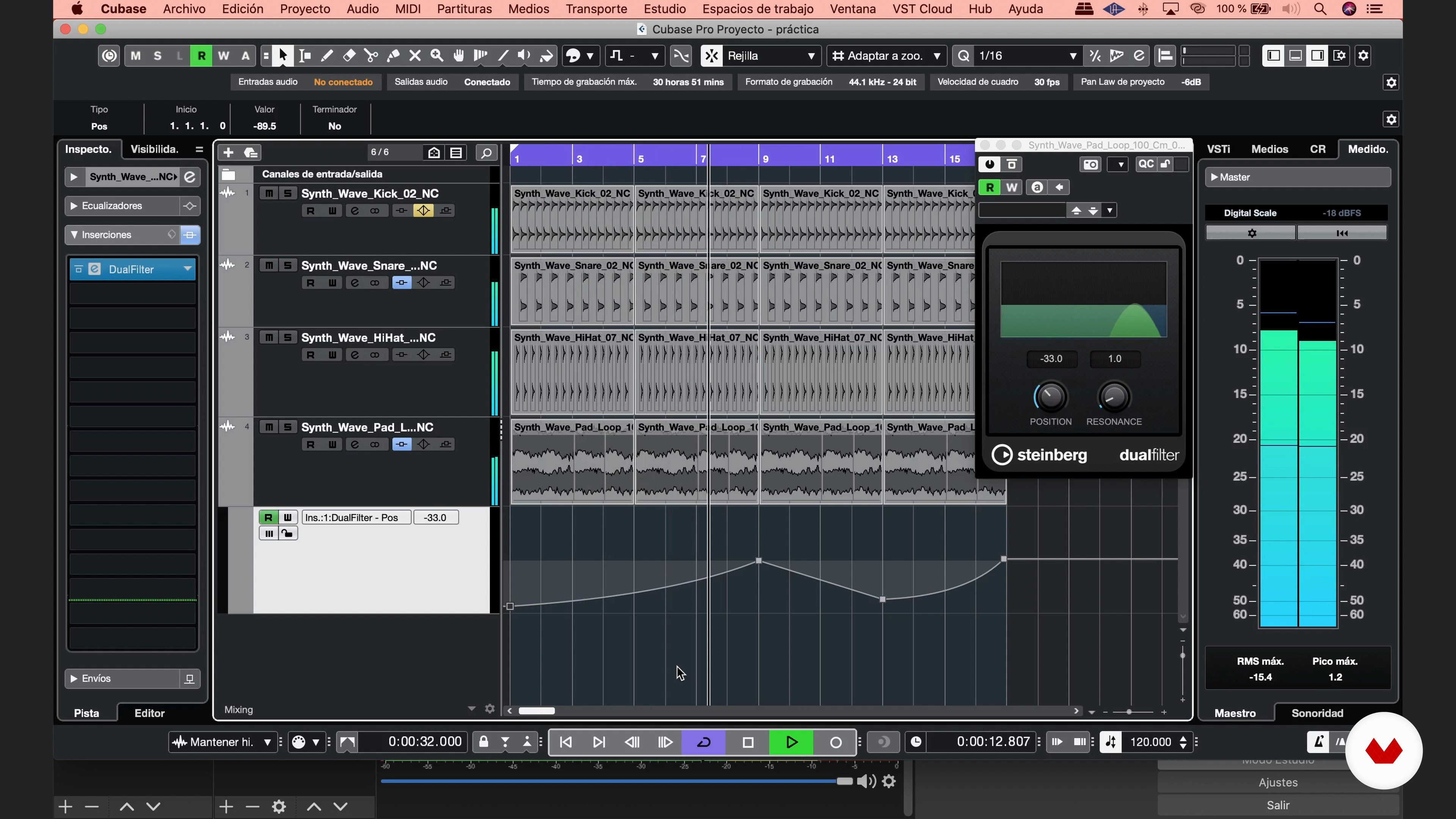Screen dimensions: 1456x819
Task: Open macOS Spotlight search icon
Action: (1320, 9)
